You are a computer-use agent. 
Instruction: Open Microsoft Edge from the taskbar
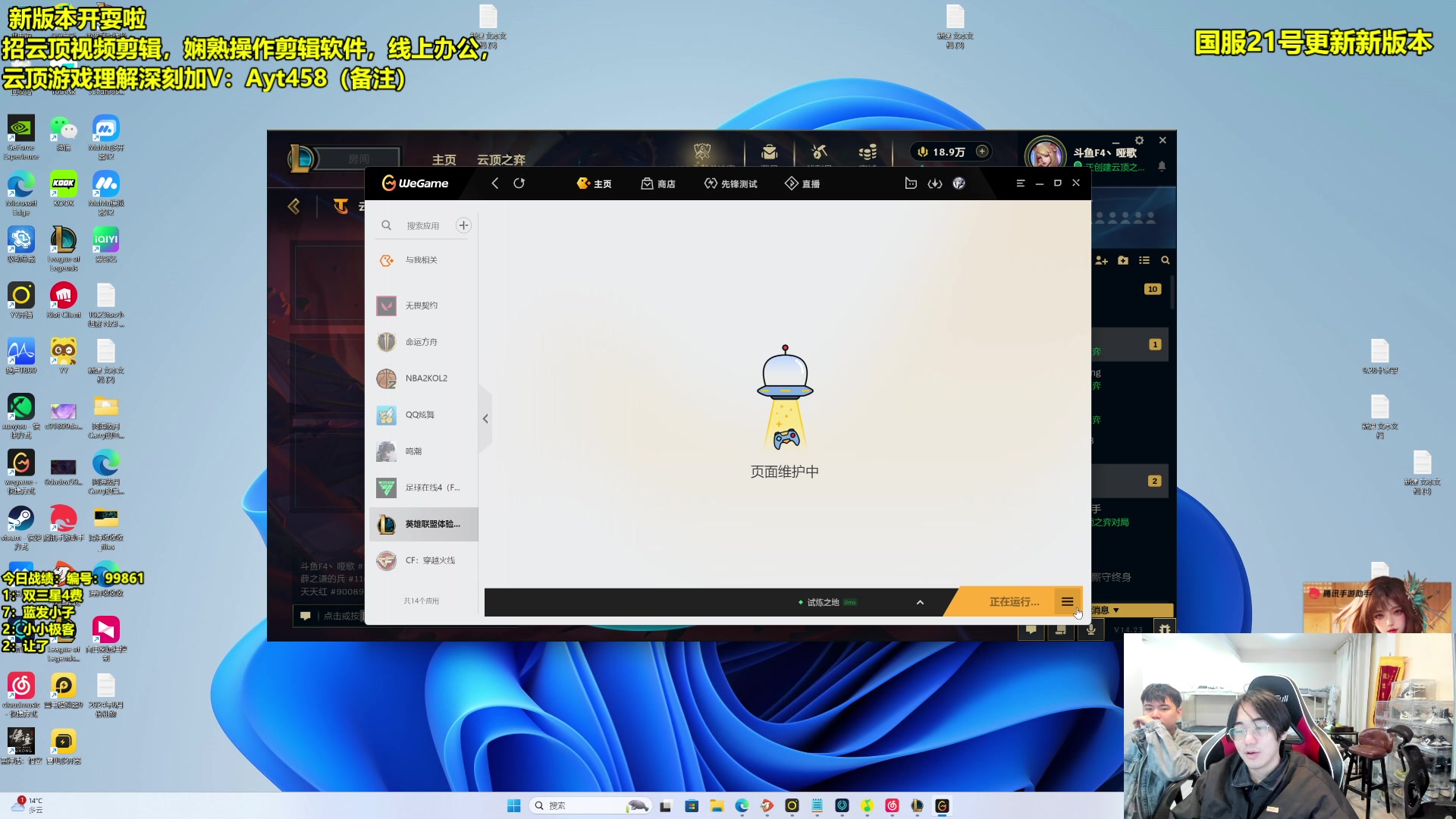click(x=742, y=805)
